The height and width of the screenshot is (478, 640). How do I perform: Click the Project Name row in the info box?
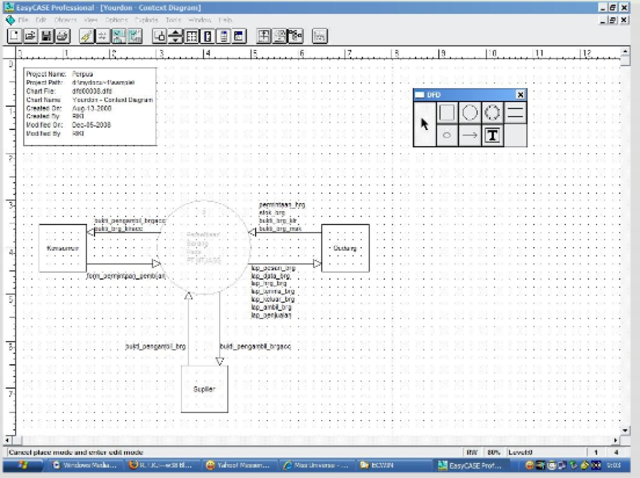point(60,74)
